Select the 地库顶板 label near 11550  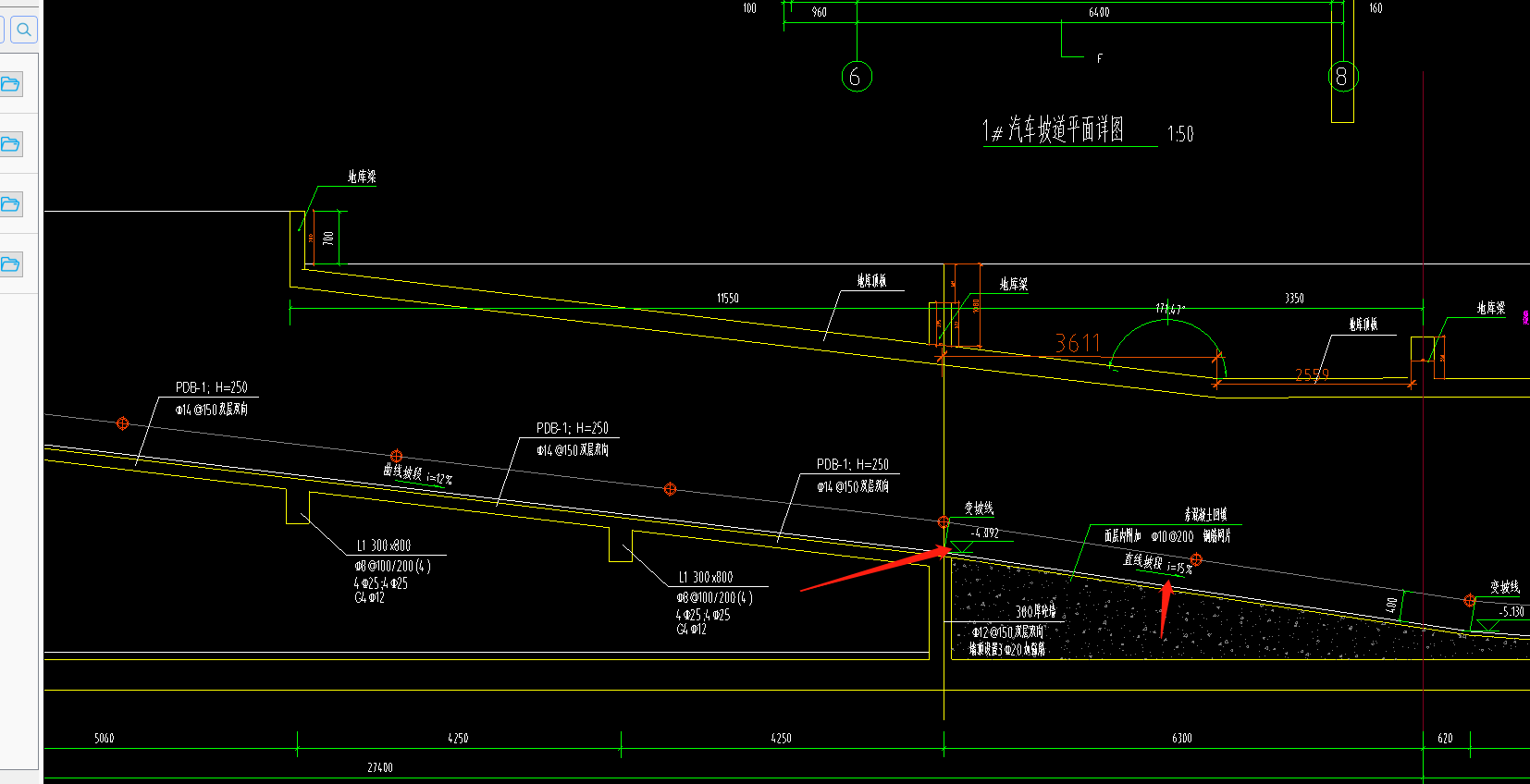point(871,280)
